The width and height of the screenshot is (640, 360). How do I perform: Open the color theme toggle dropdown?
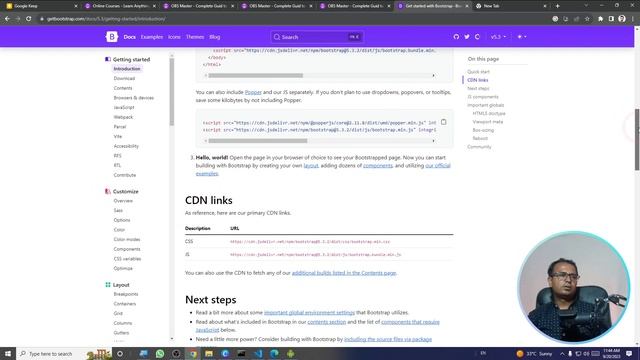[x=522, y=37]
